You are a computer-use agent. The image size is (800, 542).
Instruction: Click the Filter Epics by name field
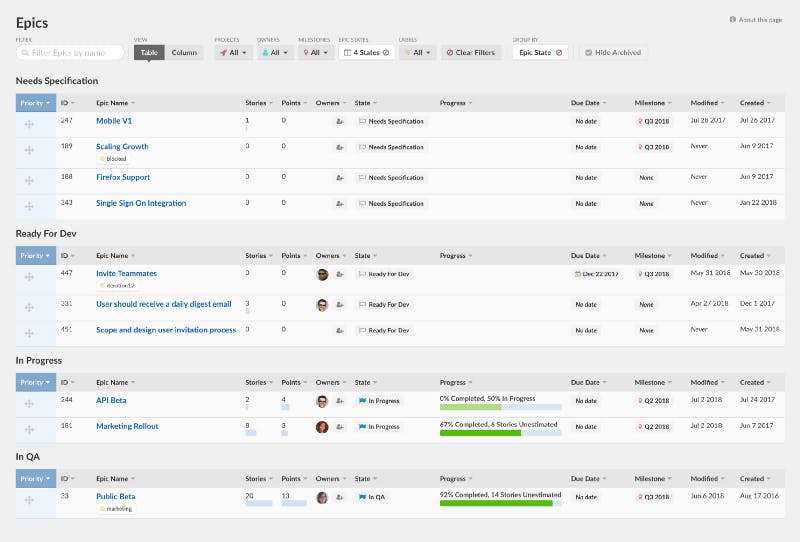coord(70,53)
